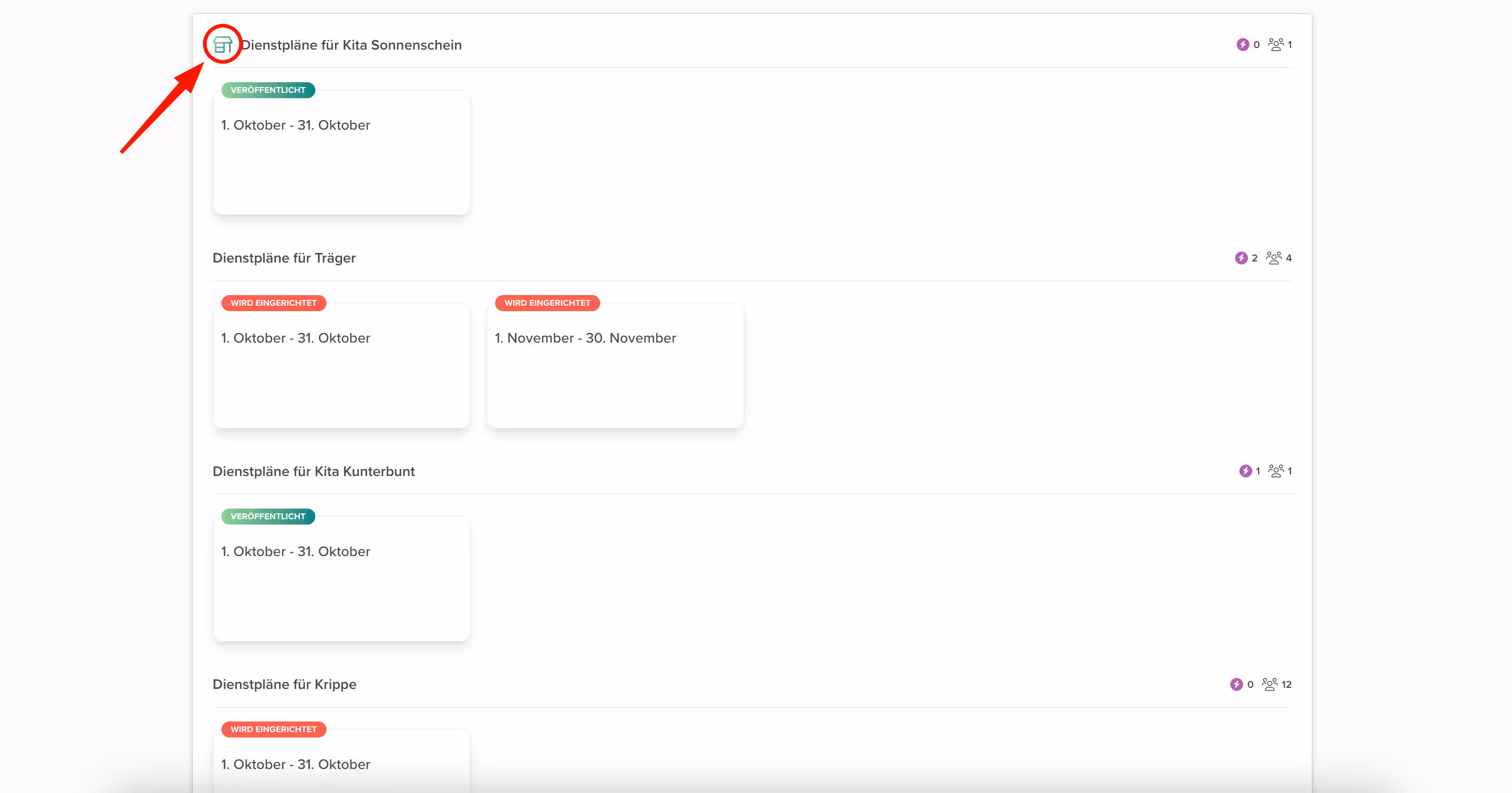Open Kita Sonnenschein October schedule card
Viewport: 1512px width, 793px height.
[x=341, y=153]
